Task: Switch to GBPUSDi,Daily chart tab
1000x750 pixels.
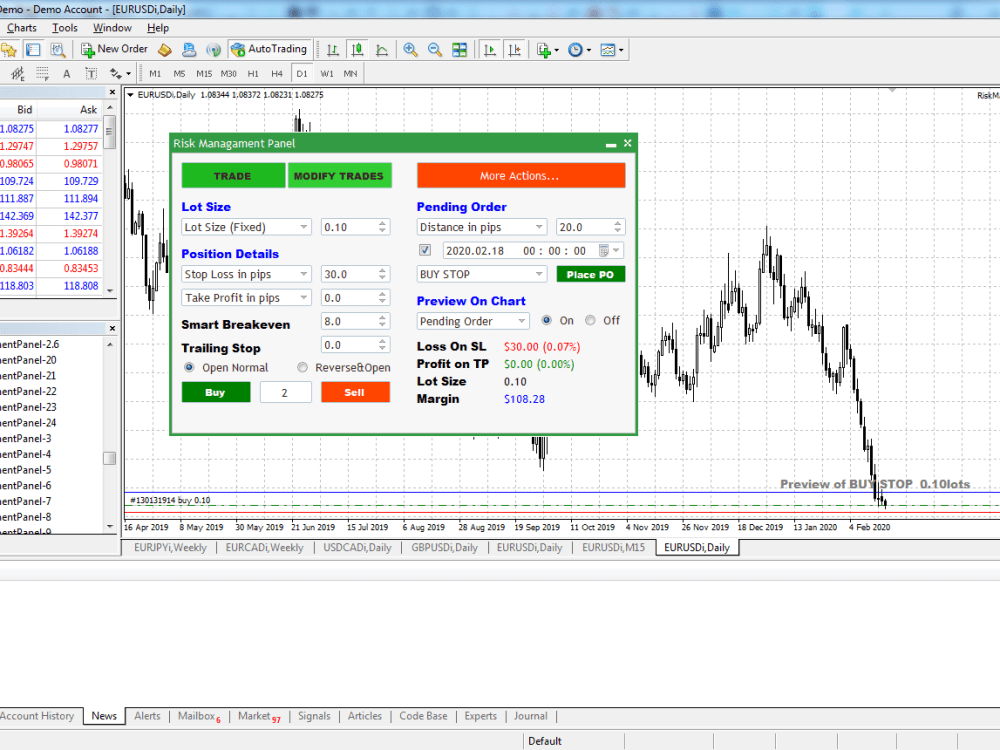Action: (445, 547)
